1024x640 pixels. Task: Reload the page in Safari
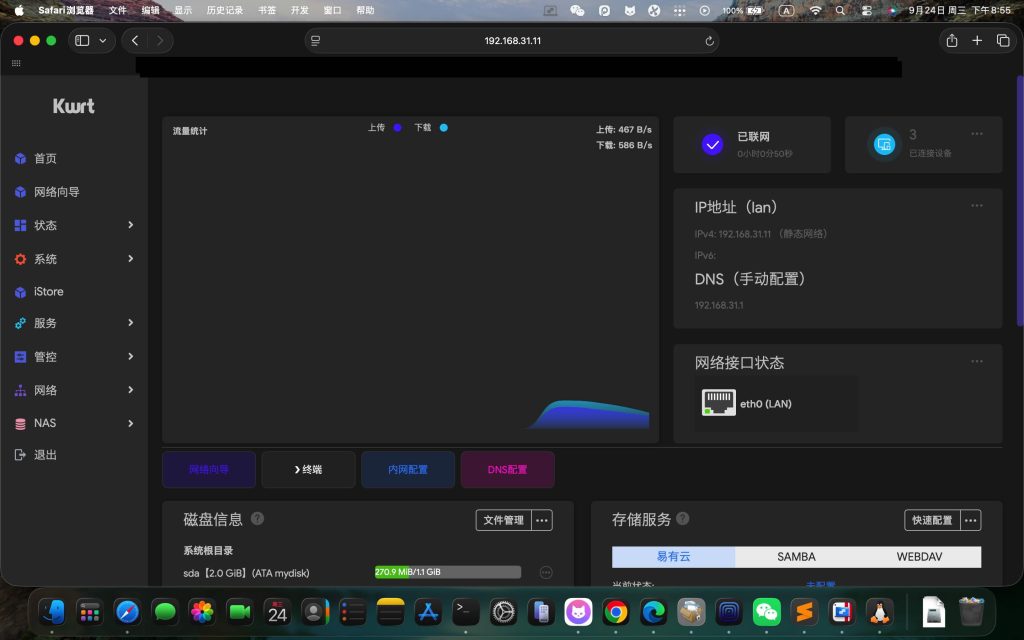click(x=710, y=41)
